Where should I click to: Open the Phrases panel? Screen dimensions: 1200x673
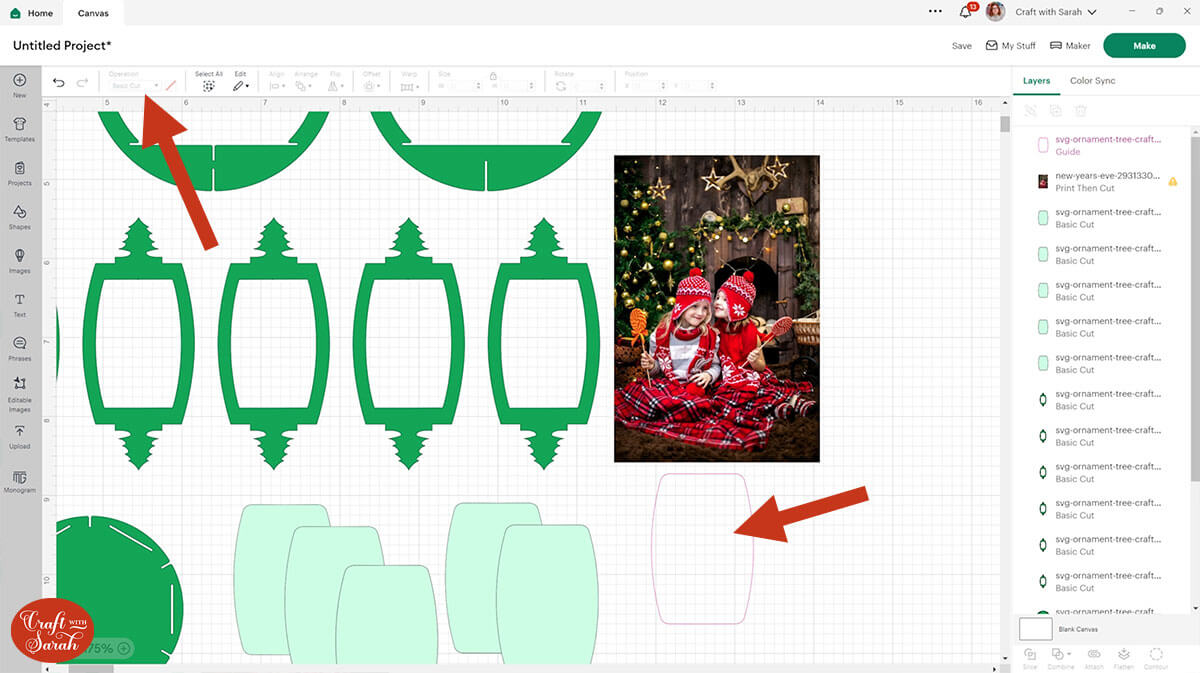19,348
